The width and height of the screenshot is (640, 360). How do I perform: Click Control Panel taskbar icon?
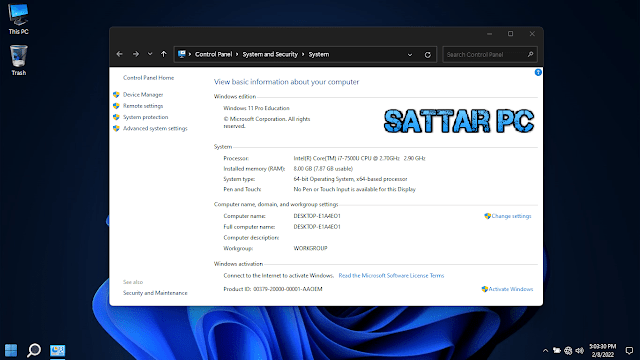point(58,350)
